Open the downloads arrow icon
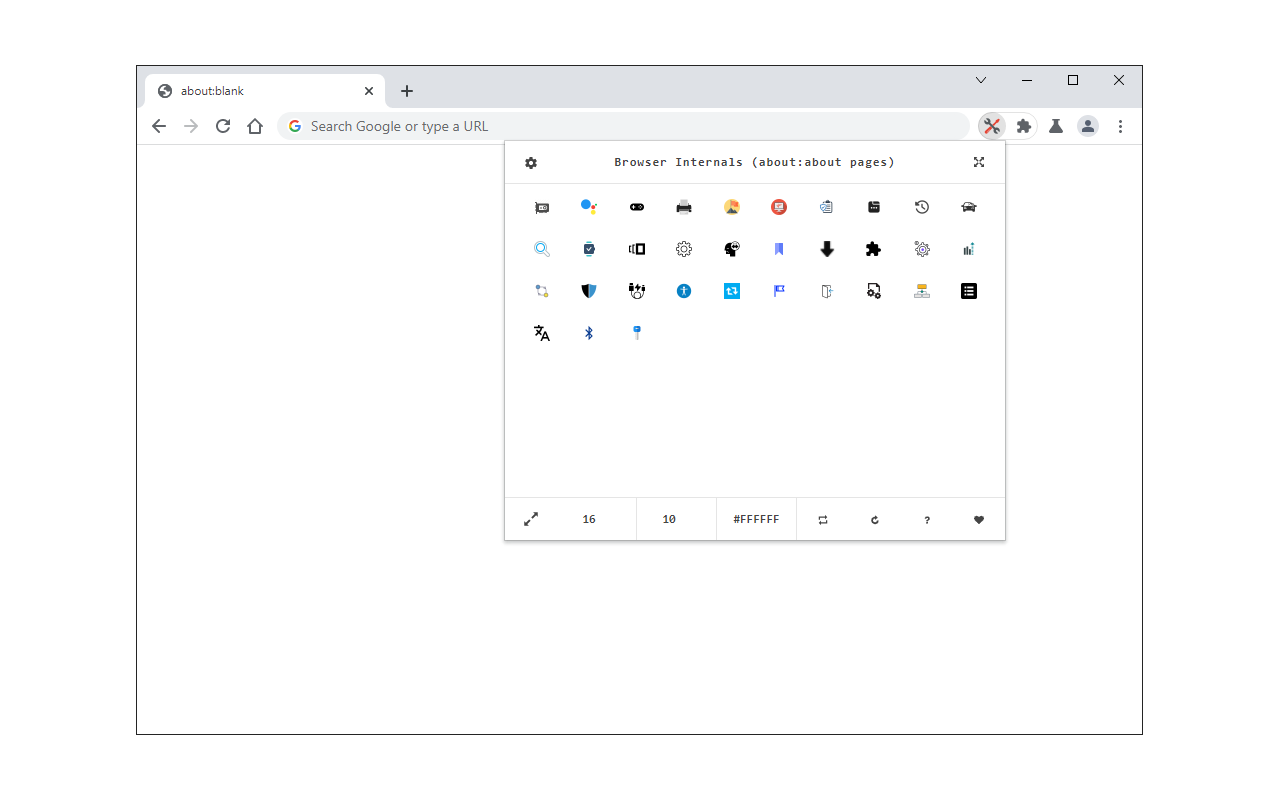Screen dimensions: 1280x800 [x=826, y=249]
